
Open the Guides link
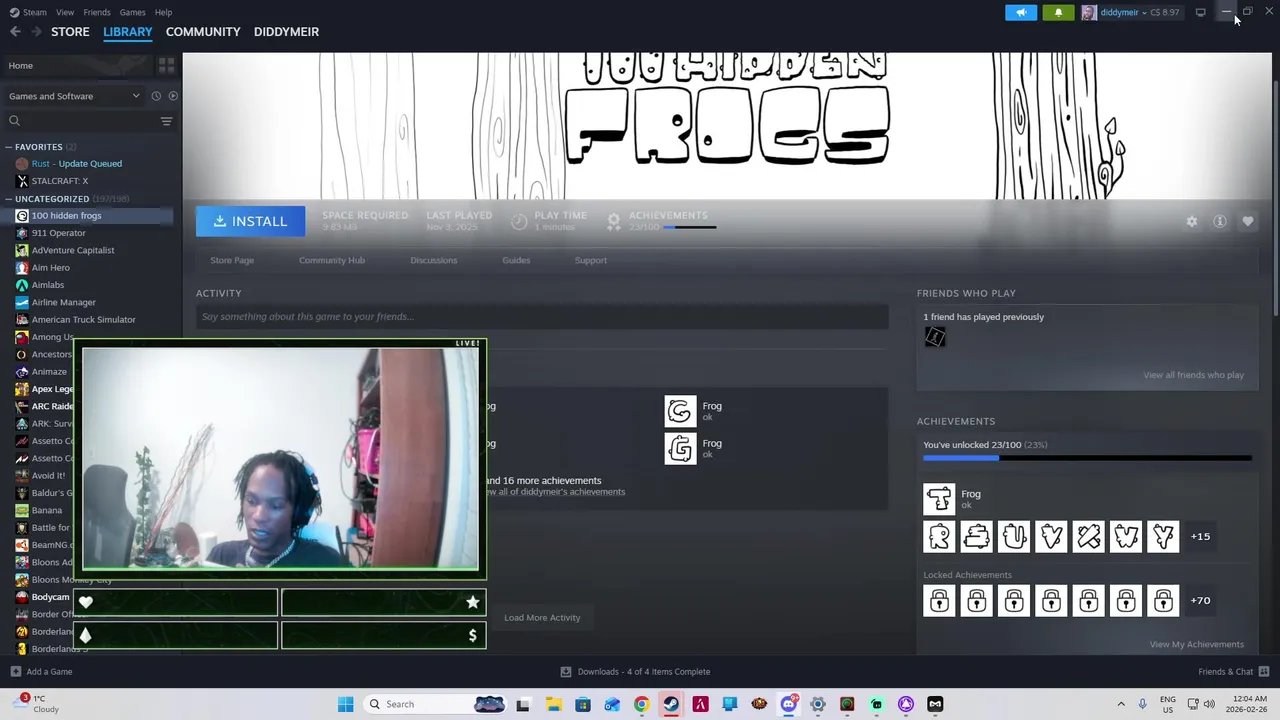click(516, 260)
